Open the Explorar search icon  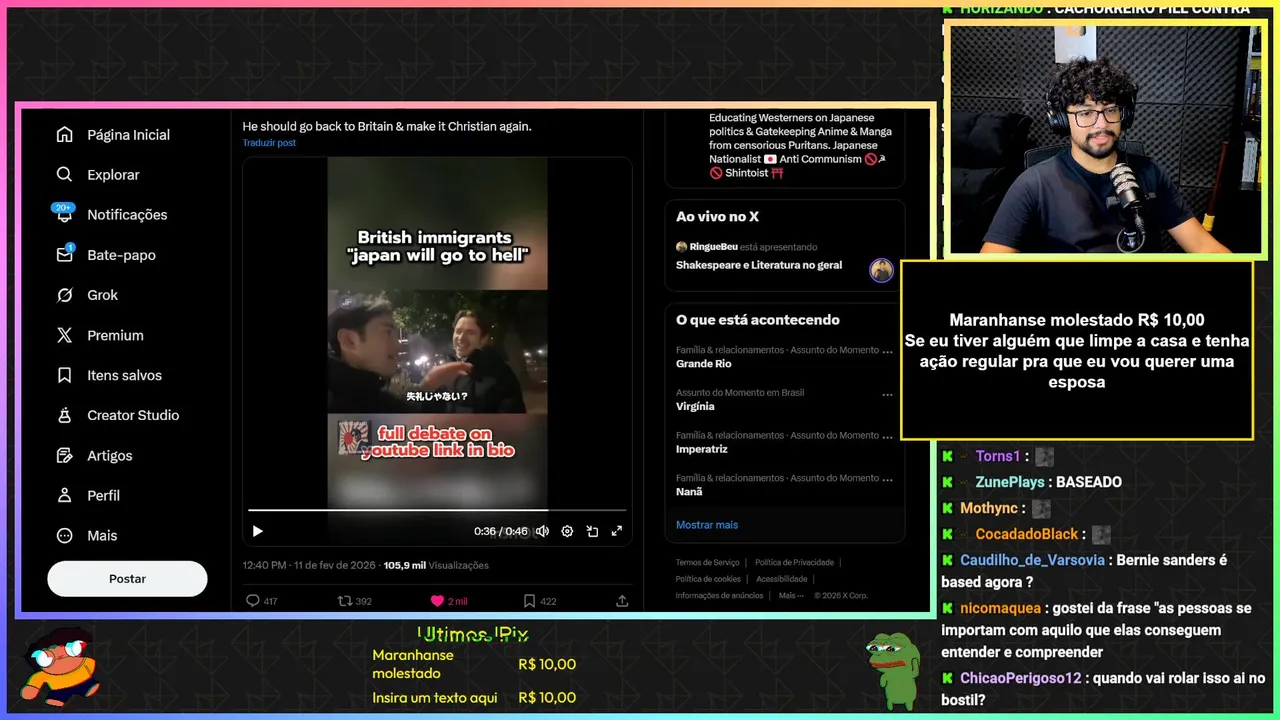[x=65, y=175]
